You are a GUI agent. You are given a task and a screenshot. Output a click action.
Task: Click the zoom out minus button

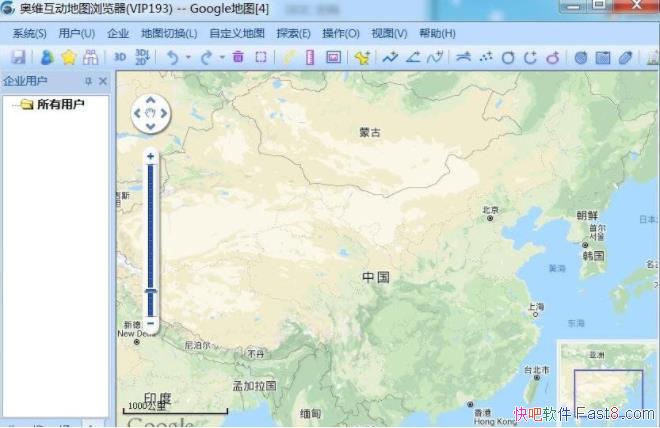(x=150, y=324)
